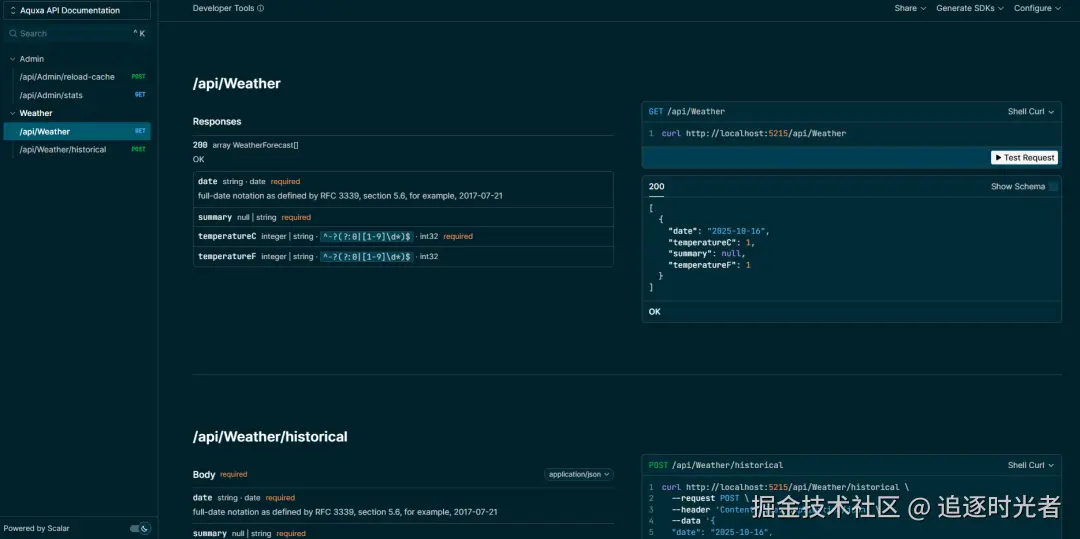Click the POST badge beside /api/Weather/historical
This screenshot has width=1080, height=539.
coord(138,150)
